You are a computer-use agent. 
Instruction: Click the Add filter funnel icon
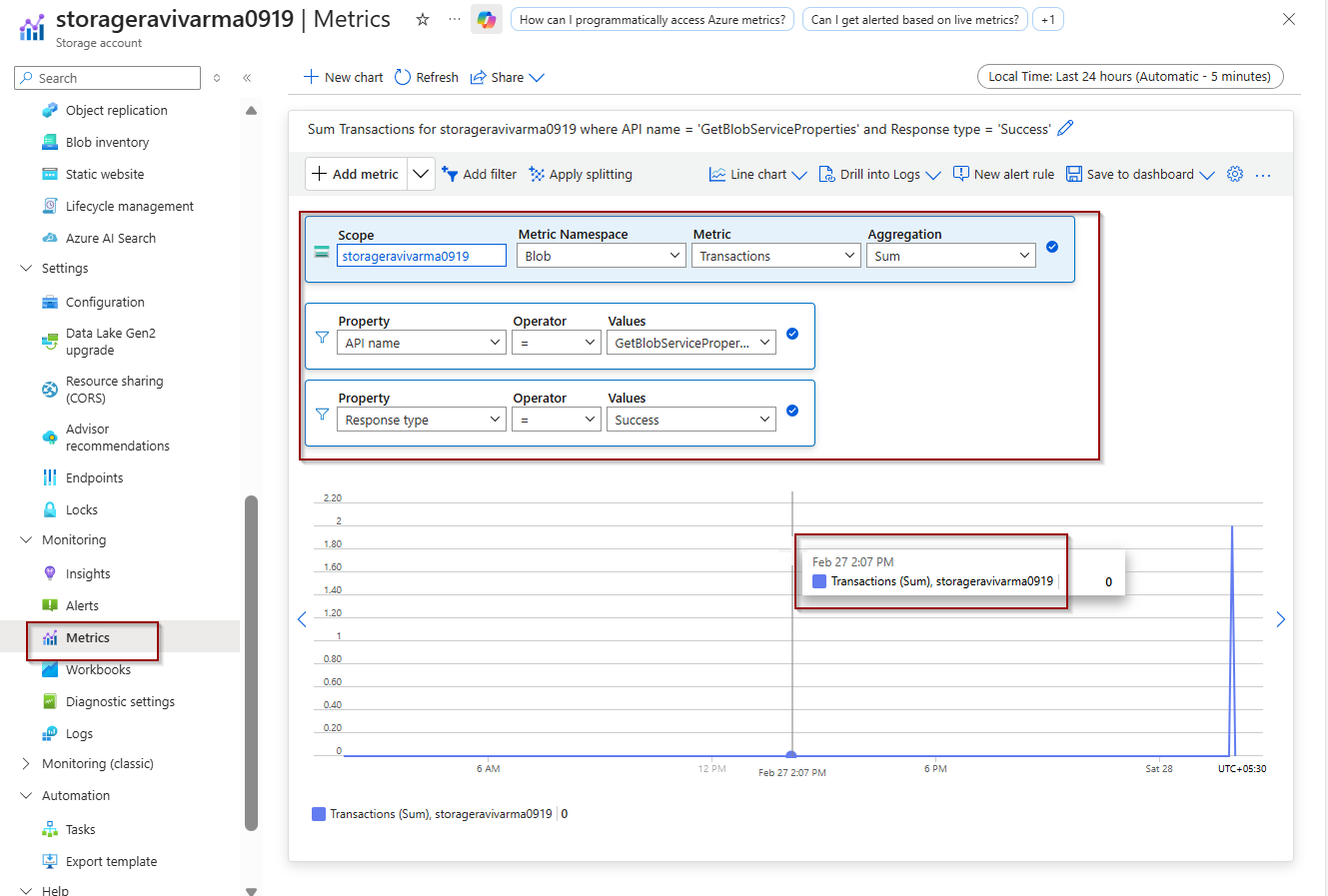point(450,174)
